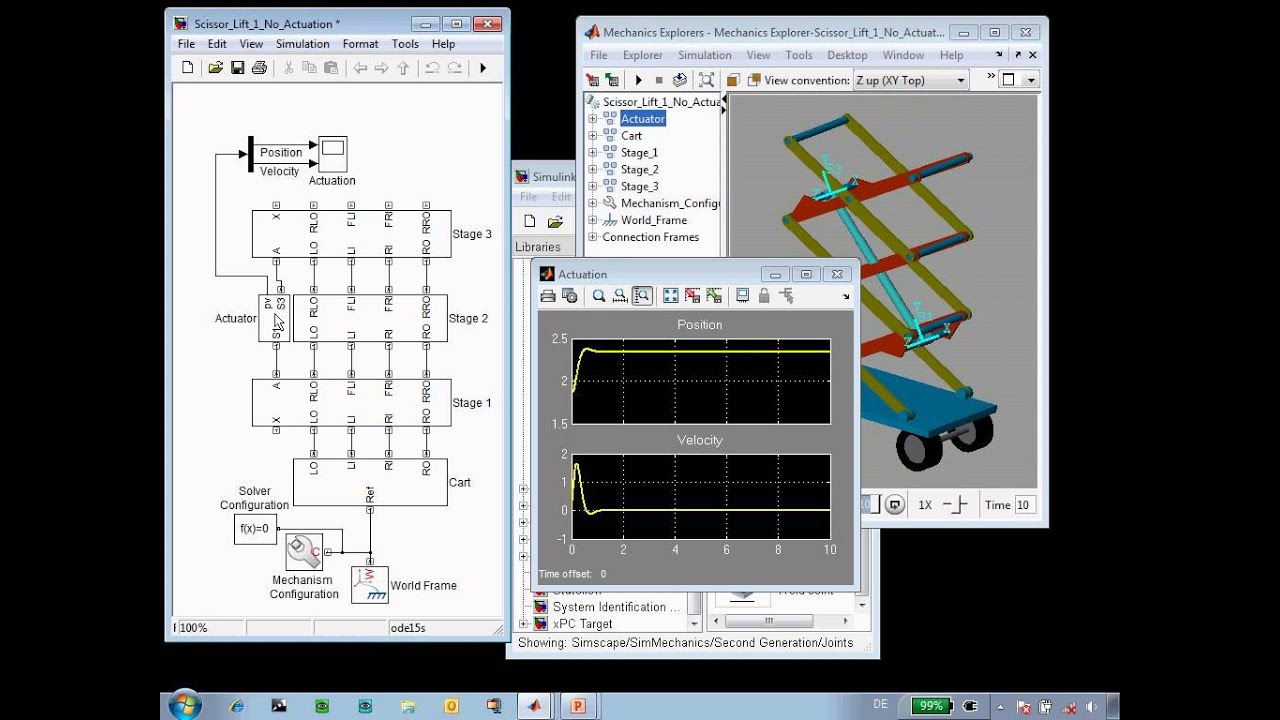Click Fit to view in Mechanics Explorer

(x=707, y=80)
